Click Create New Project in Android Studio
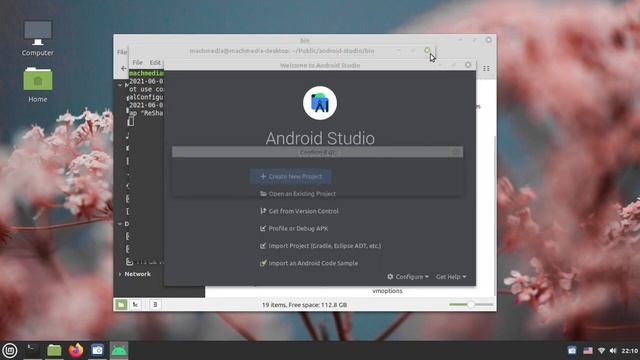 click(291, 176)
